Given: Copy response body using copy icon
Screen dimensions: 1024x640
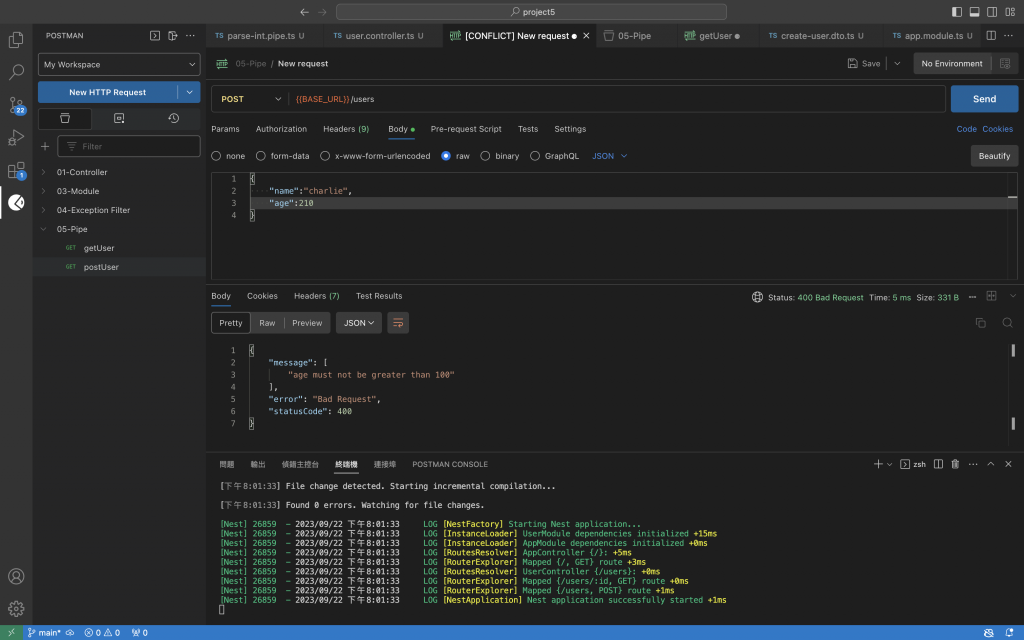Looking at the screenshot, I should point(980,323).
